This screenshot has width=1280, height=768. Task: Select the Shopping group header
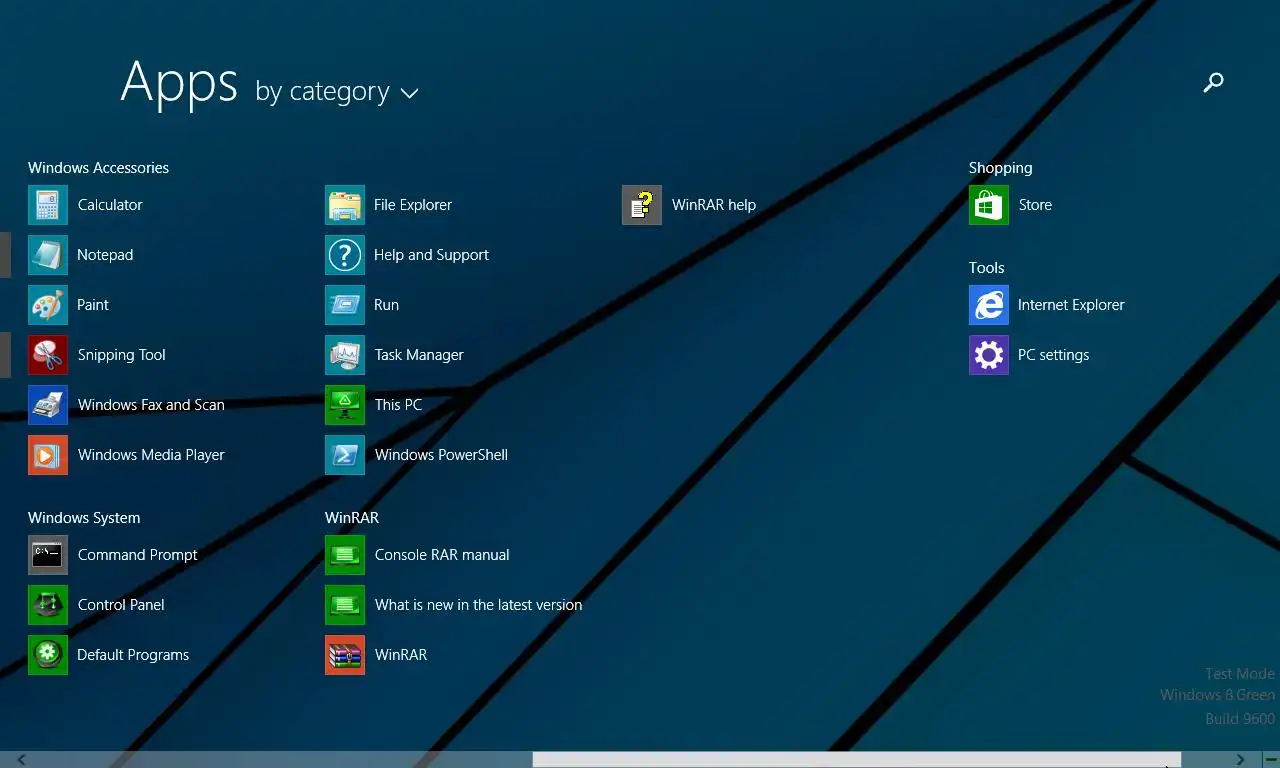click(1000, 168)
